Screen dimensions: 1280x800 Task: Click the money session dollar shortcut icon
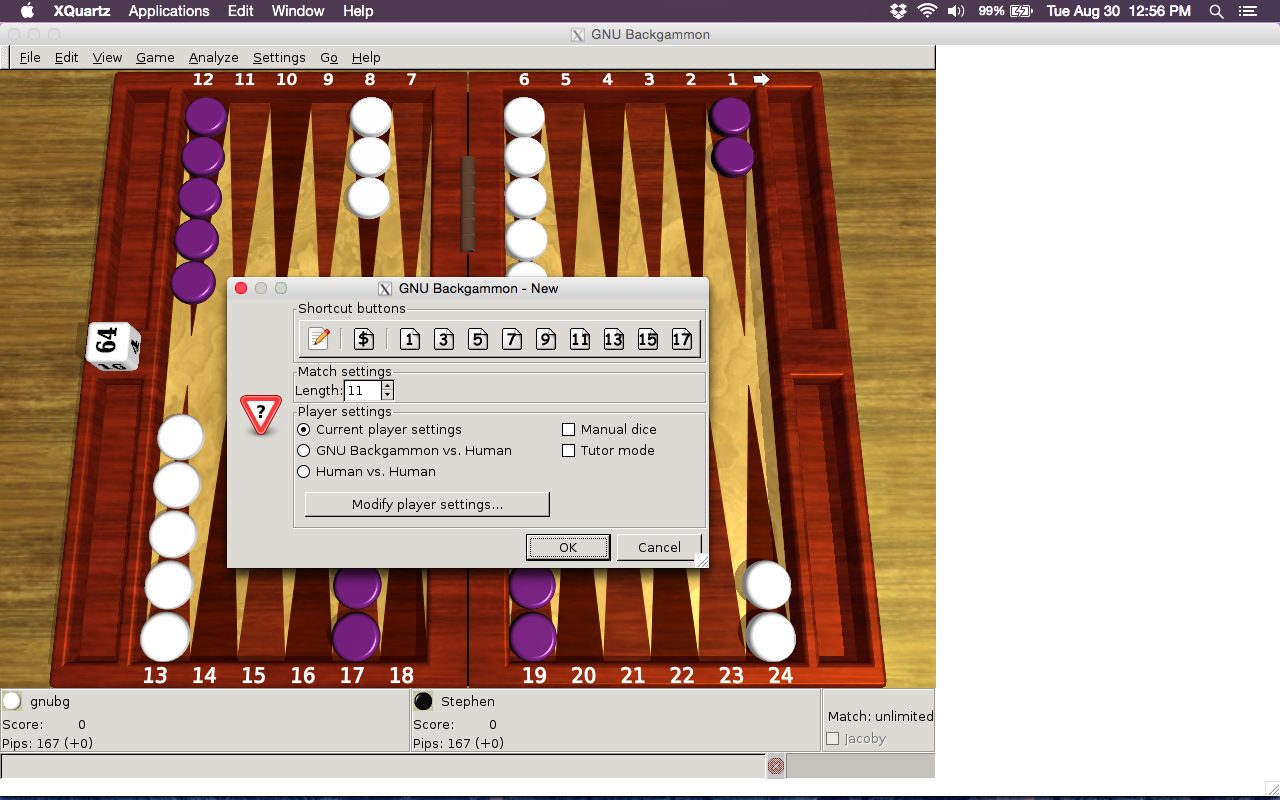point(364,339)
